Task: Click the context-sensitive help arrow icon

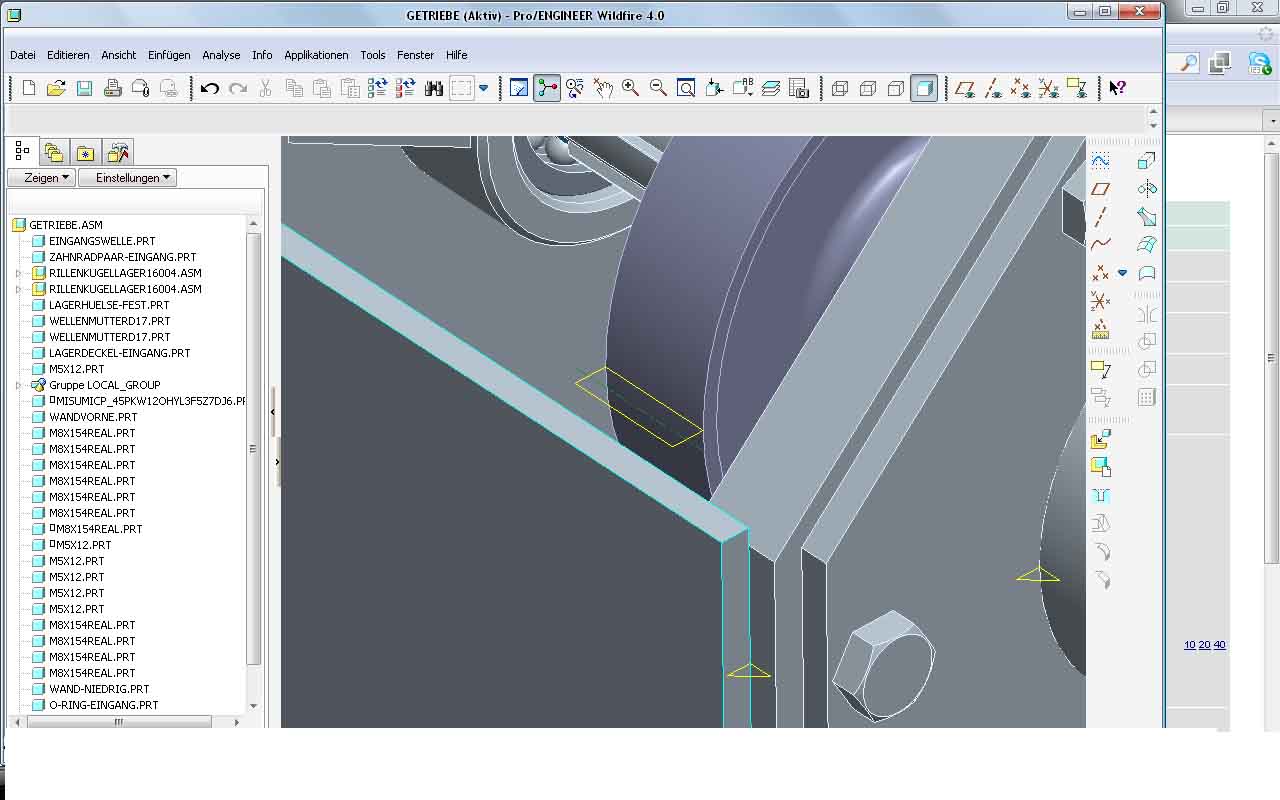Action: (1118, 88)
